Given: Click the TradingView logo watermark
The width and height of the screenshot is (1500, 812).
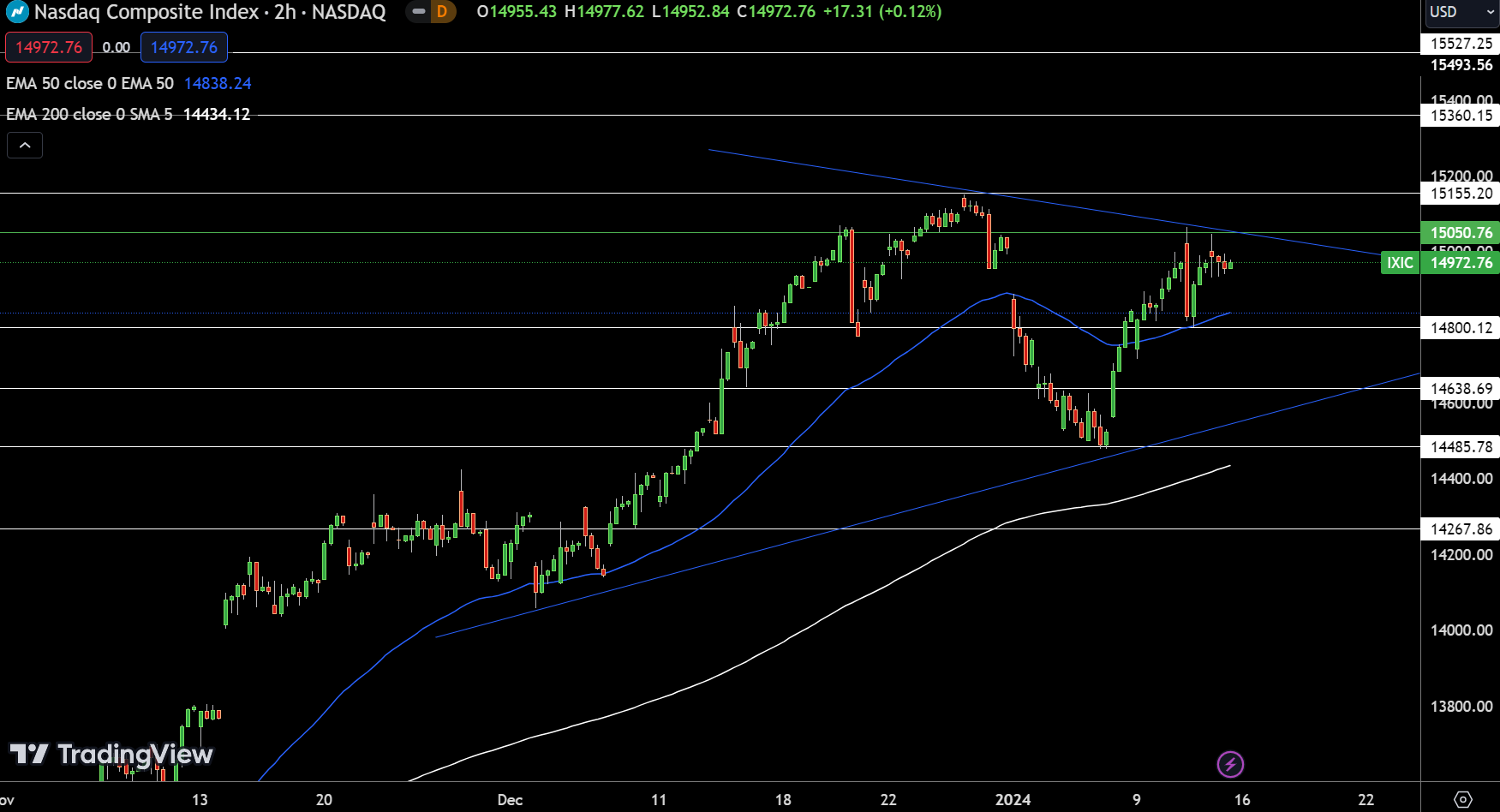Looking at the screenshot, I should click(111, 754).
